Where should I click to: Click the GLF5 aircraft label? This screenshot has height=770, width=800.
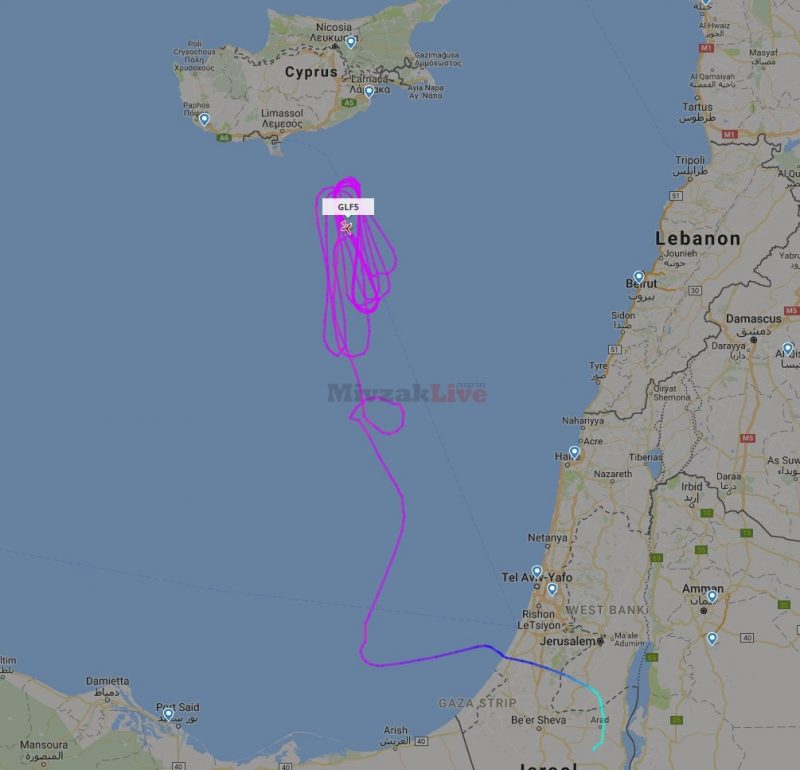tap(348, 207)
